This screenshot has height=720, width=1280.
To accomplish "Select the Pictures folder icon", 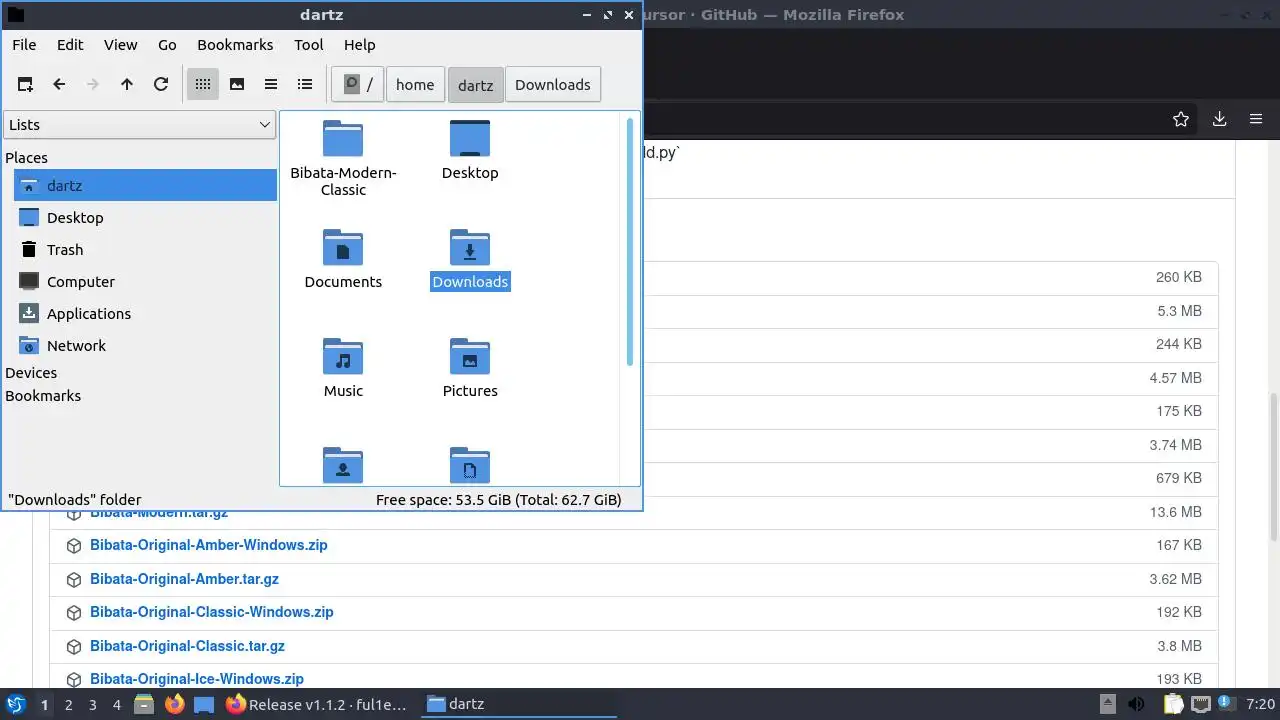I will point(470,357).
